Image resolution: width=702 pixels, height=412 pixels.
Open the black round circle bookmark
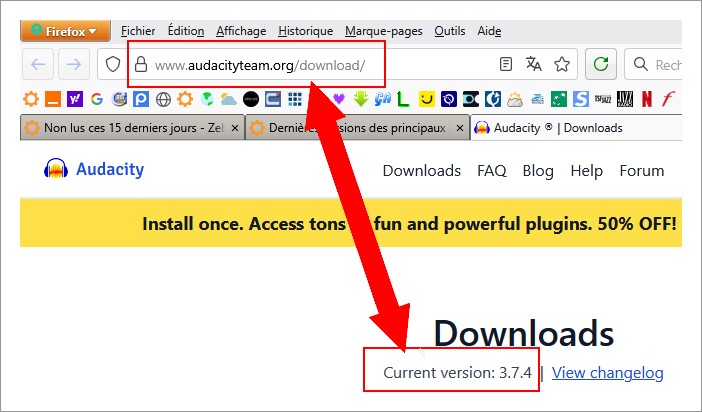(x=251, y=99)
